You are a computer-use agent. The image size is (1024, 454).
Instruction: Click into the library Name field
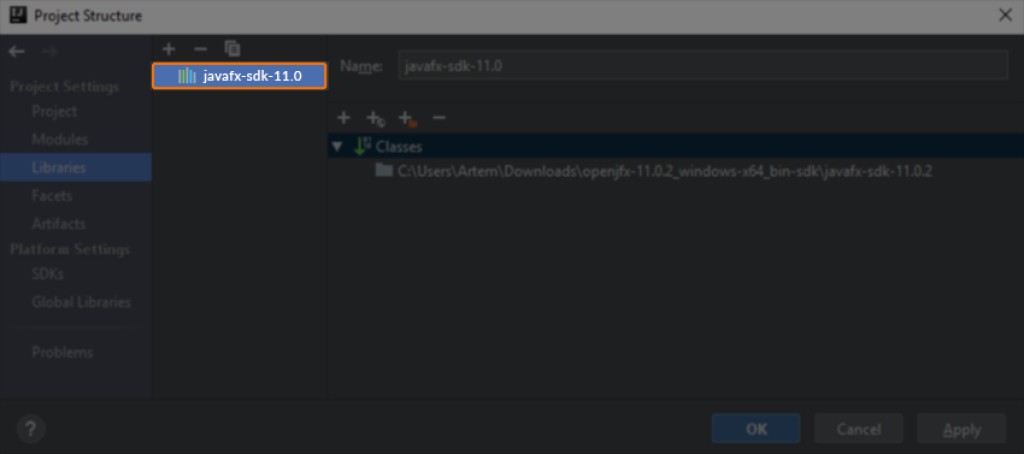coord(702,66)
